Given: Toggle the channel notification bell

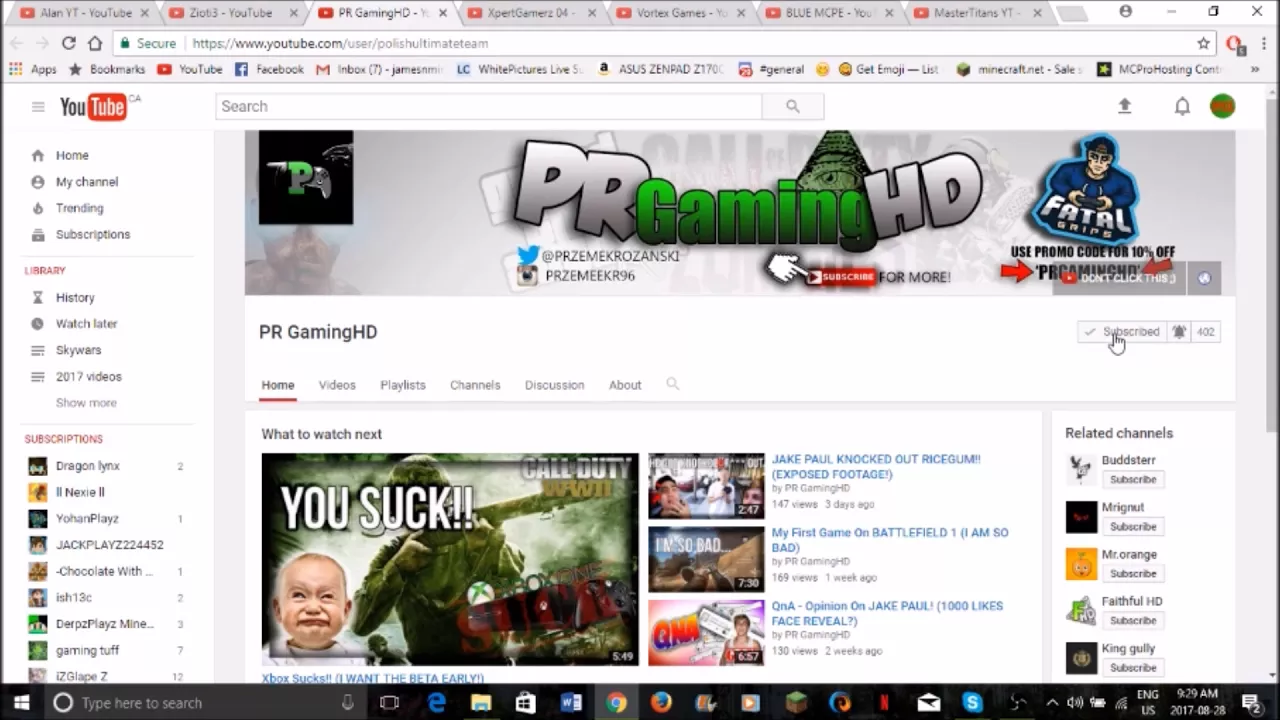Looking at the screenshot, I should [1179, 332].
